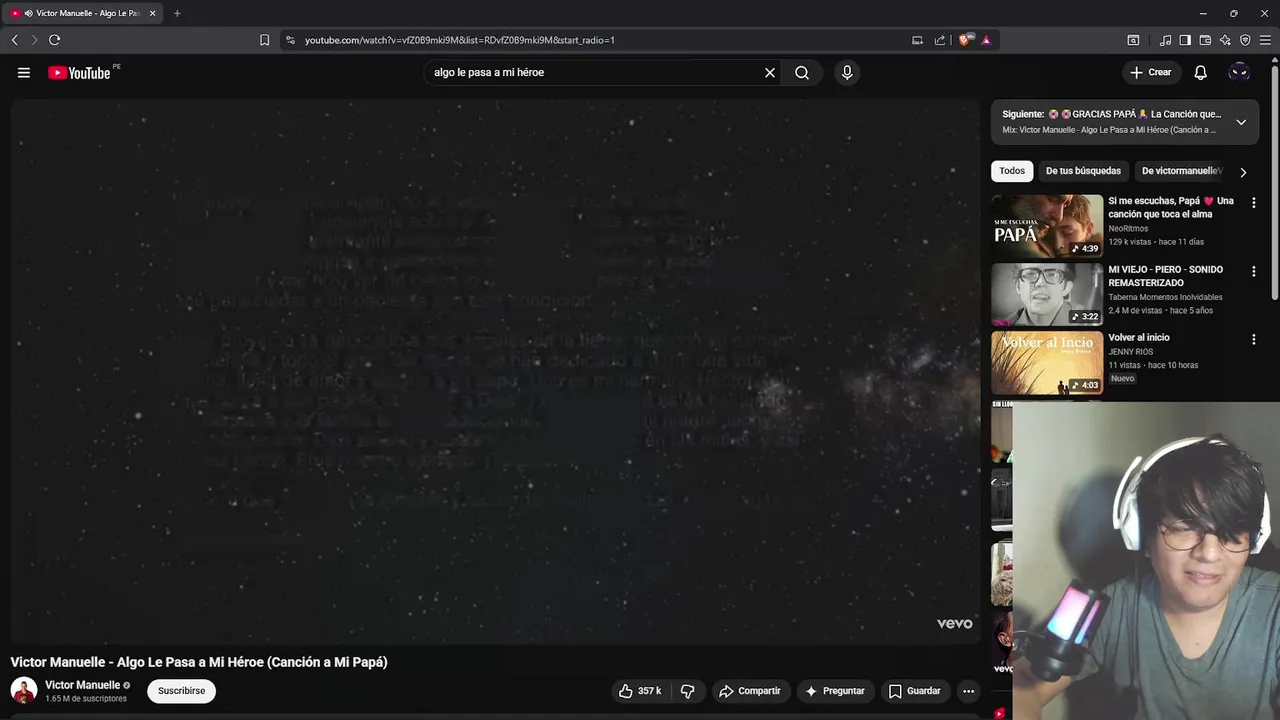Open 'Taberna Momentos Inolvidables' channel

[1165, 297]
